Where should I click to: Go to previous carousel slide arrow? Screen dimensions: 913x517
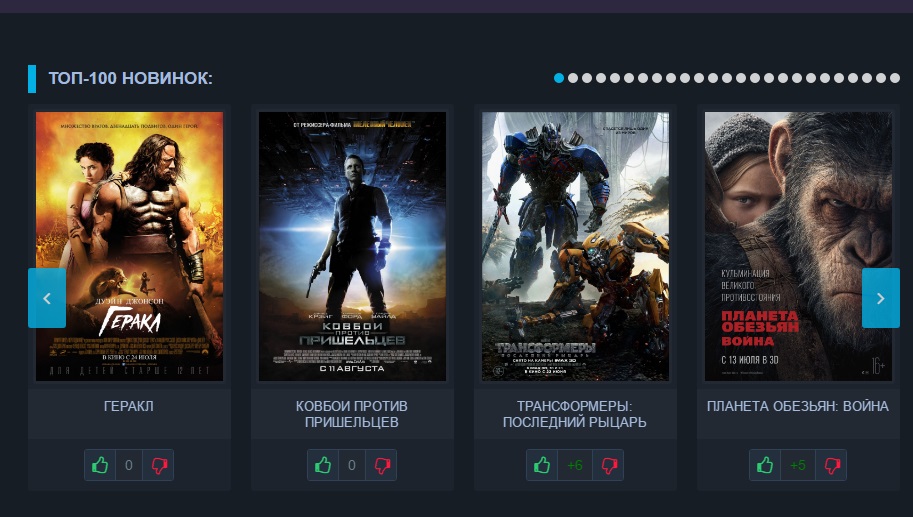coord(47,298)
